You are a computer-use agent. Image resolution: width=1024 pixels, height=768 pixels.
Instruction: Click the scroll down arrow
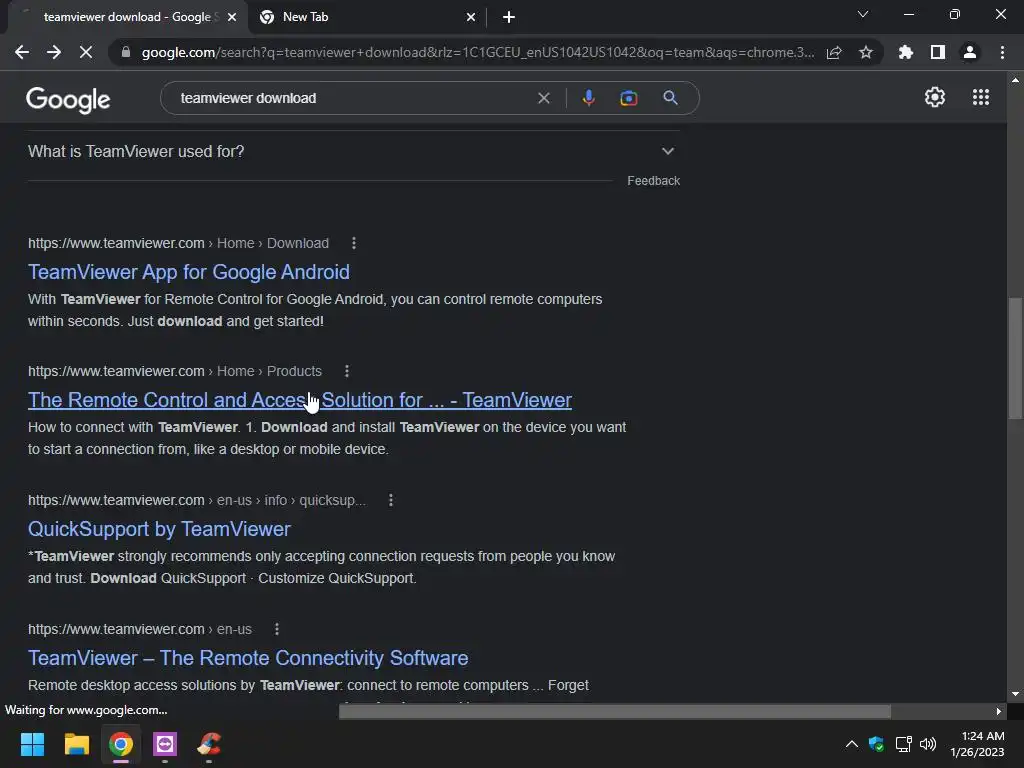(x=1015, y=694)
